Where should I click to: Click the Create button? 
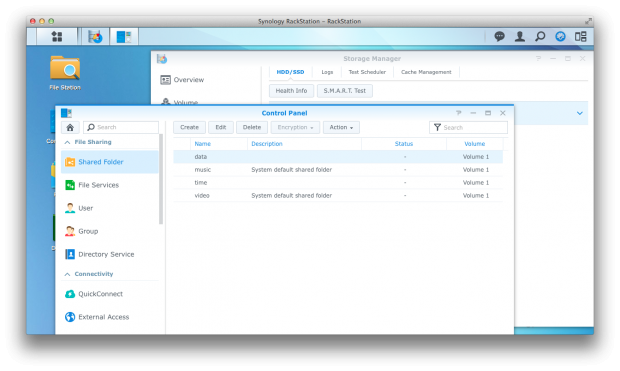(189, 127)
